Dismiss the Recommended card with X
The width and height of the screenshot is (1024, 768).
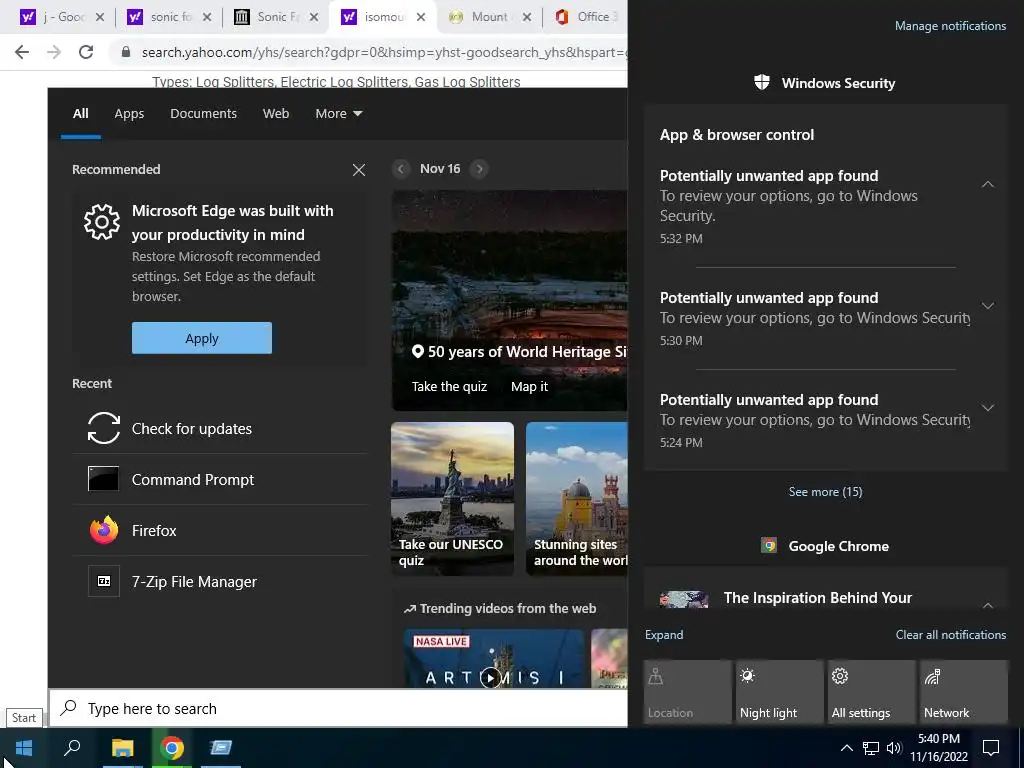pyautogui.click(x=359, y=170)
